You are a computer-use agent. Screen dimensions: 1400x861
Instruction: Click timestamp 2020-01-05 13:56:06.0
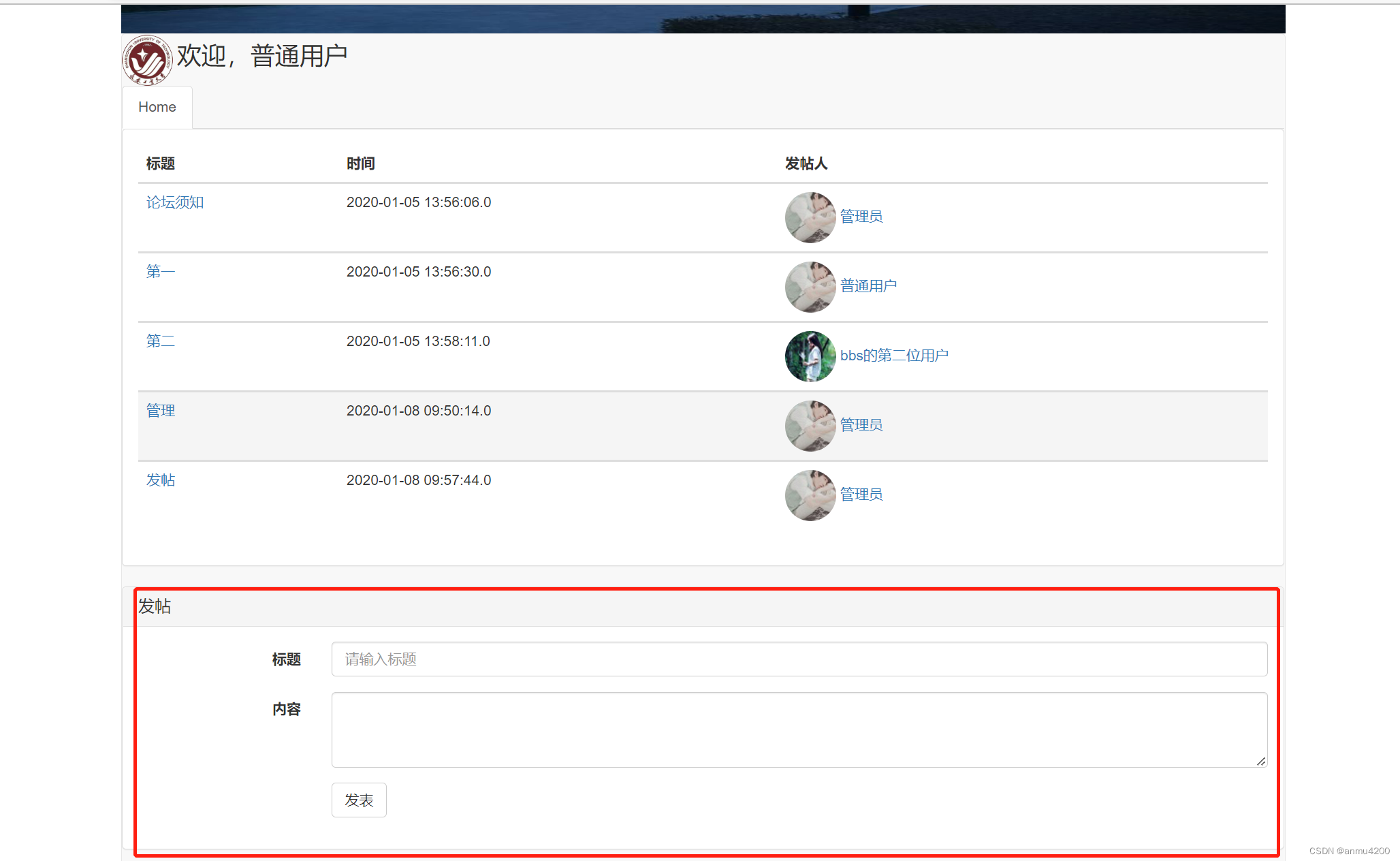pyautogui.click(x=419, y=202)
